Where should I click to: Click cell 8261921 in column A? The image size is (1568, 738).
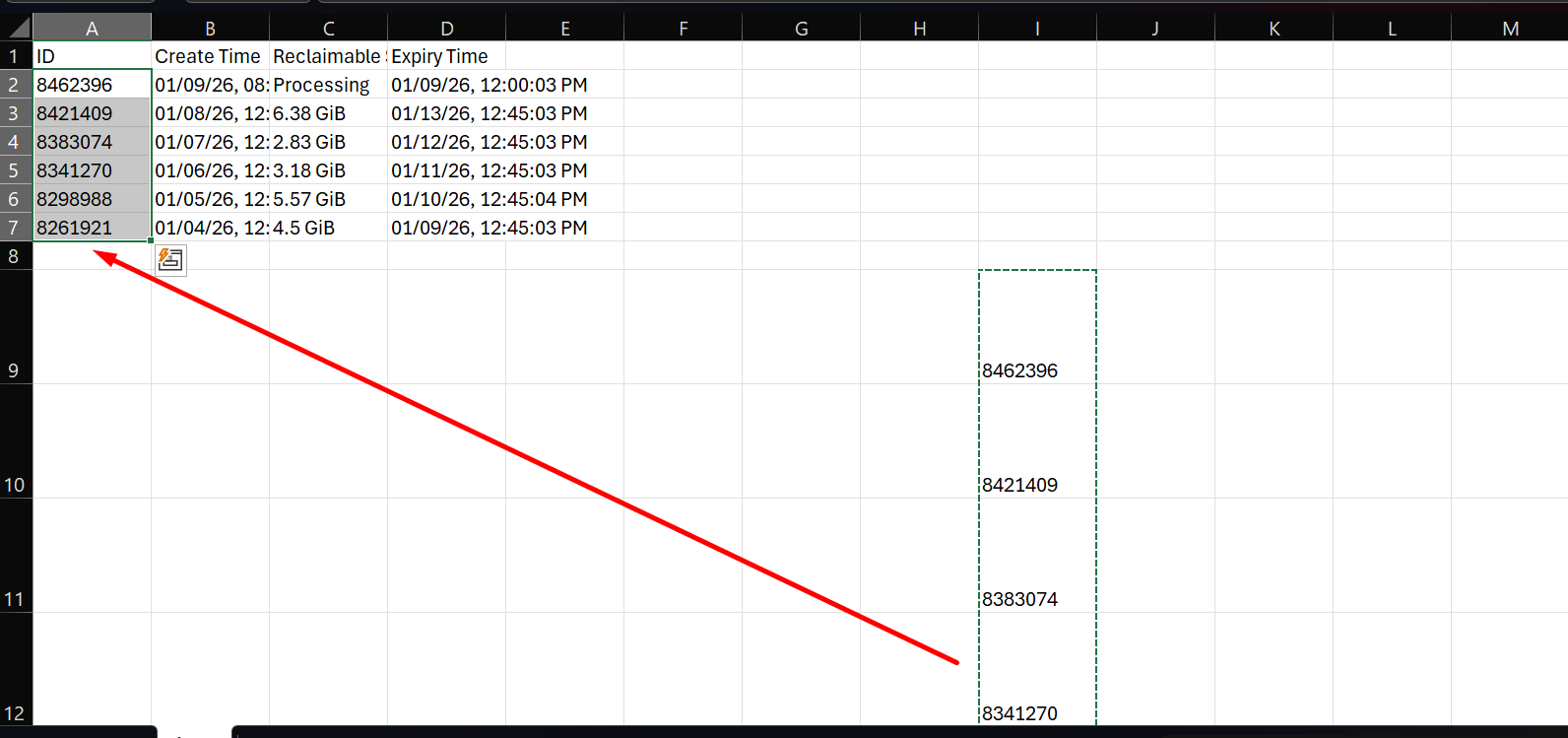(92, 228)
